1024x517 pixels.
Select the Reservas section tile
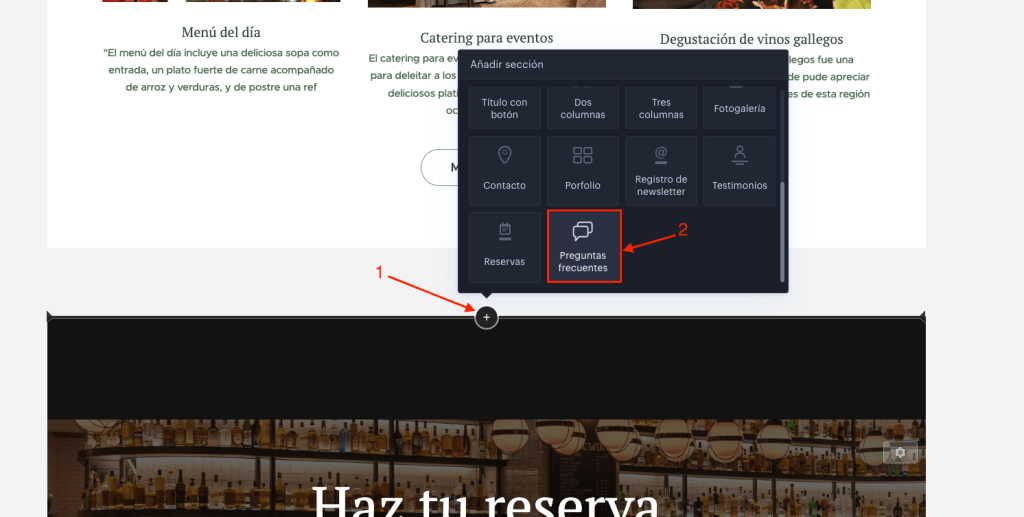[504, 247]
